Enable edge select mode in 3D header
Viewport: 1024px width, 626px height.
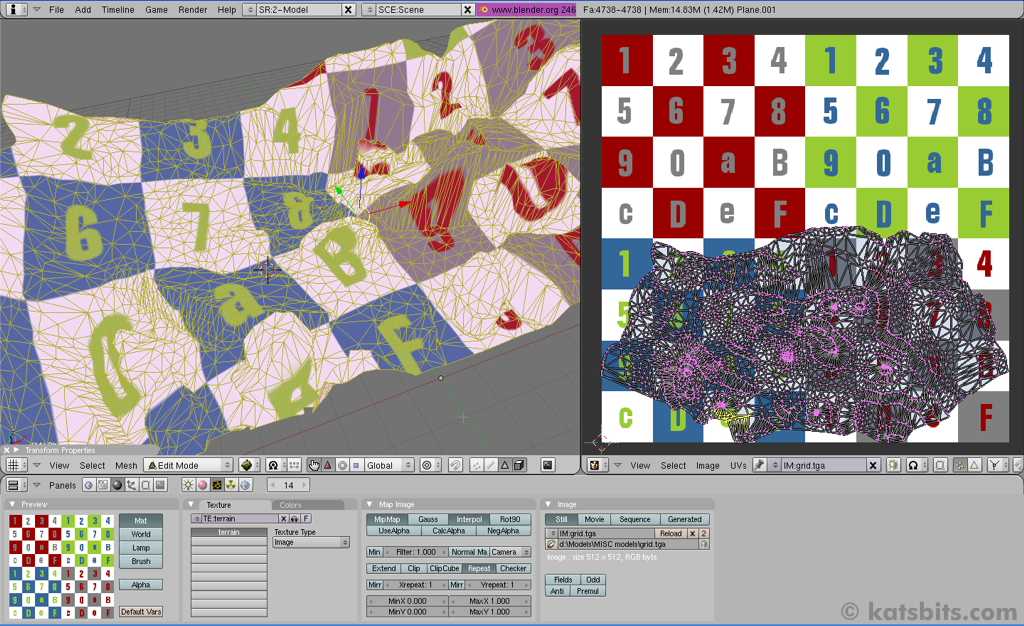click(491, 465)
